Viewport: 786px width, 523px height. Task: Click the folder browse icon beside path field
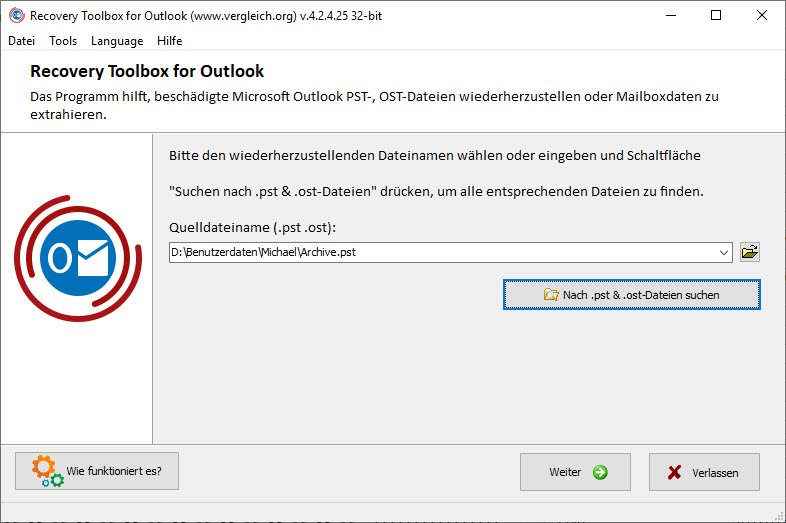pyautogui.click(x=749, y=252)
